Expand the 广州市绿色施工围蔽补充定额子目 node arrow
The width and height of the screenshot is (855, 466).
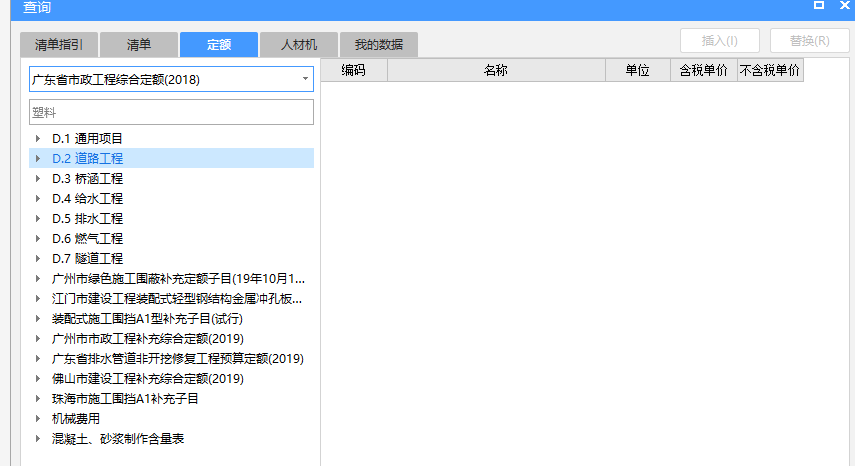coord(38,279)
